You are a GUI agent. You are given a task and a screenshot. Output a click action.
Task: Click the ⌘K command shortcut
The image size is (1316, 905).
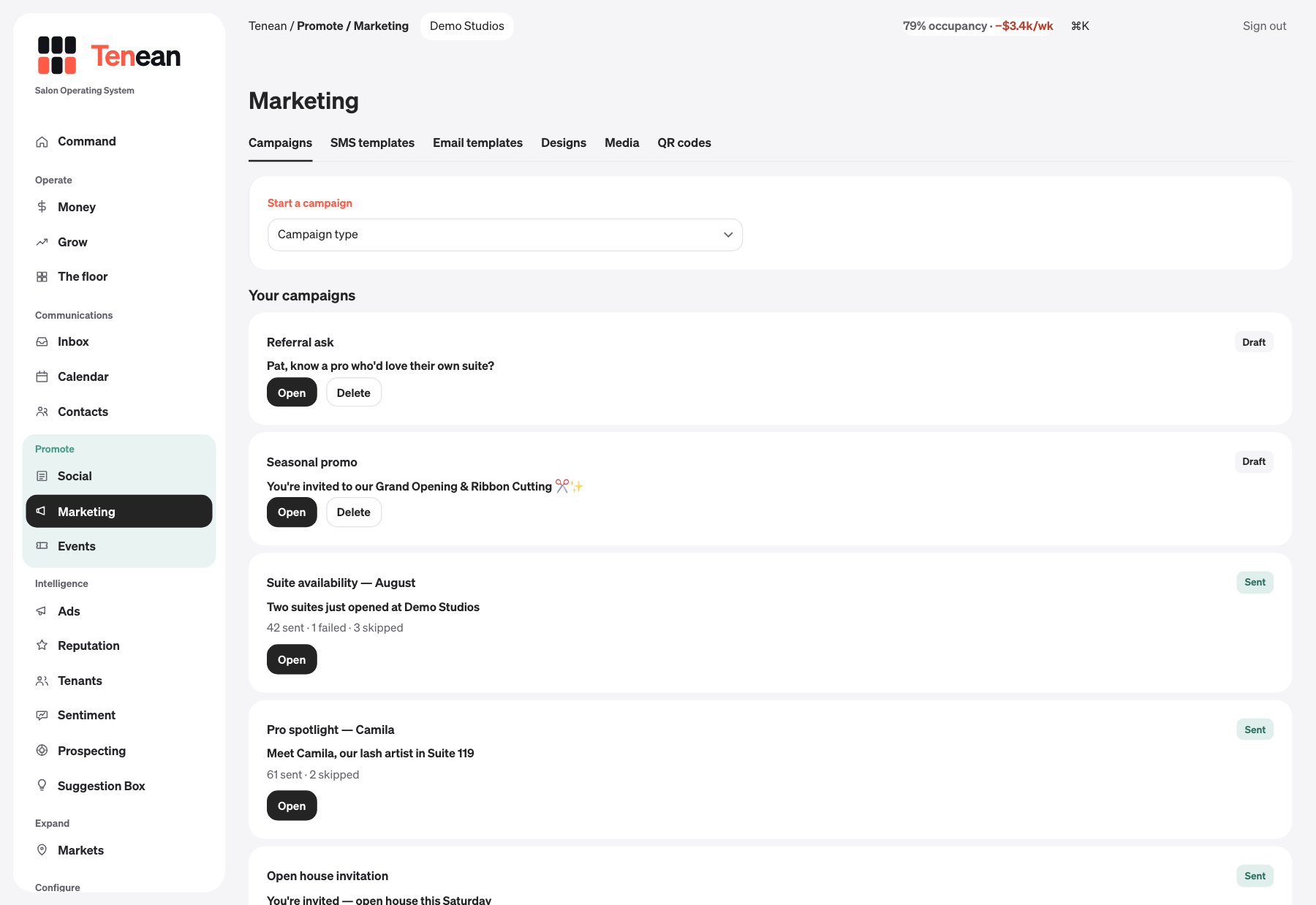(x=1080, y=26)
